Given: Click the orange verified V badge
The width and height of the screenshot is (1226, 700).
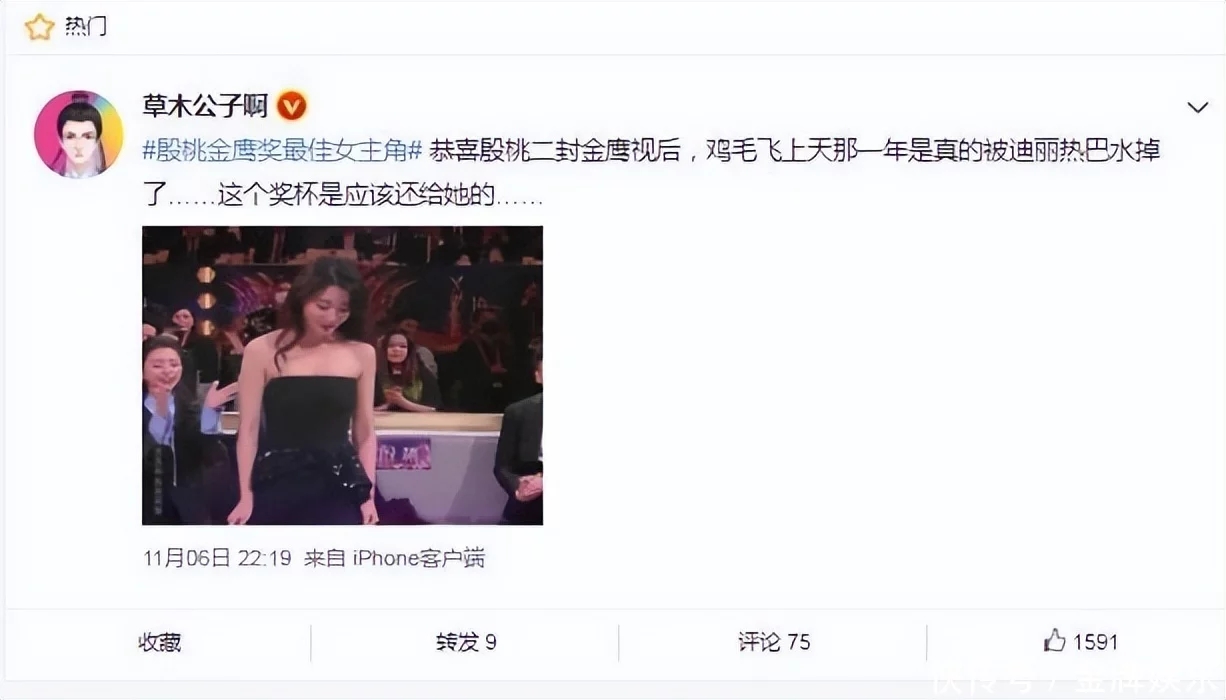Looking at the screenshot, I should point(291,105).
